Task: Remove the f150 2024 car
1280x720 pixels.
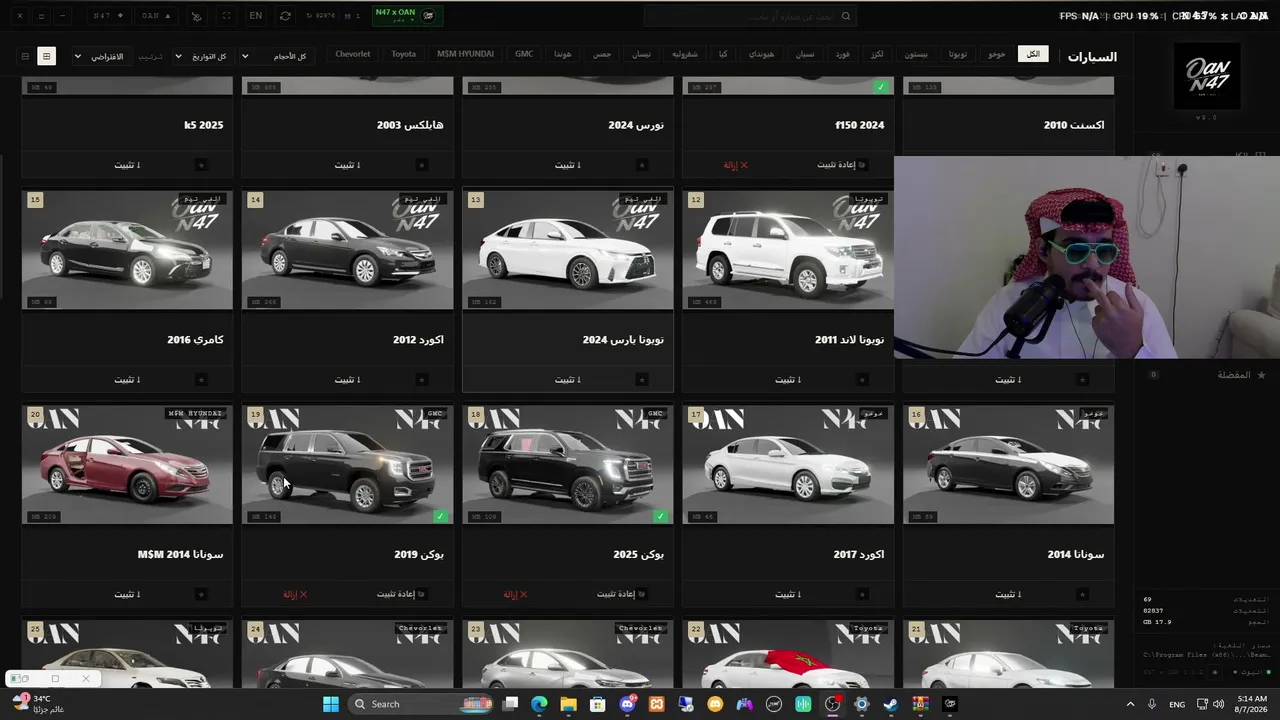Action: (736, 165)
